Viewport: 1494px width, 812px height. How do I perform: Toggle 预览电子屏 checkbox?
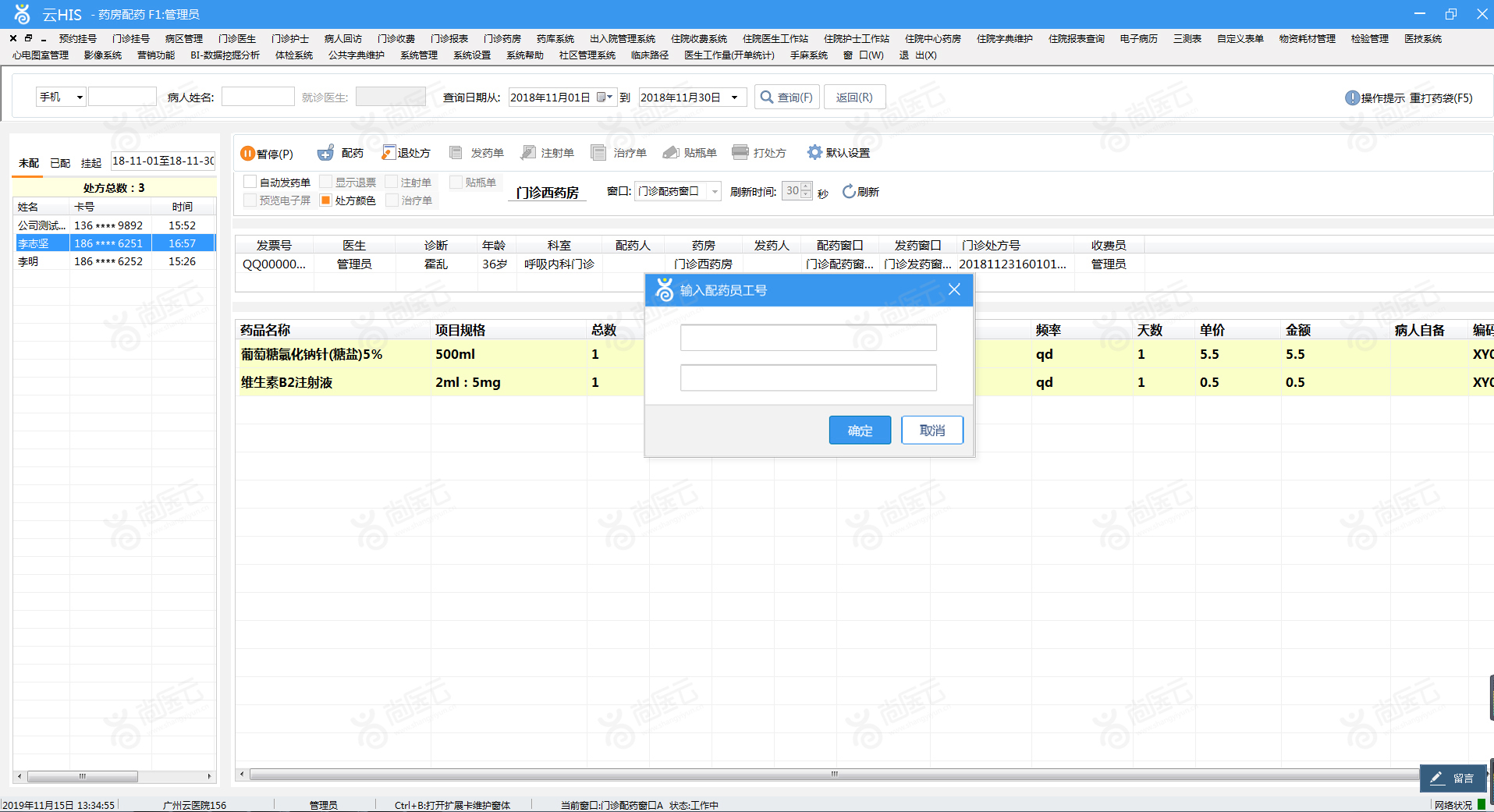coord(250,200)
